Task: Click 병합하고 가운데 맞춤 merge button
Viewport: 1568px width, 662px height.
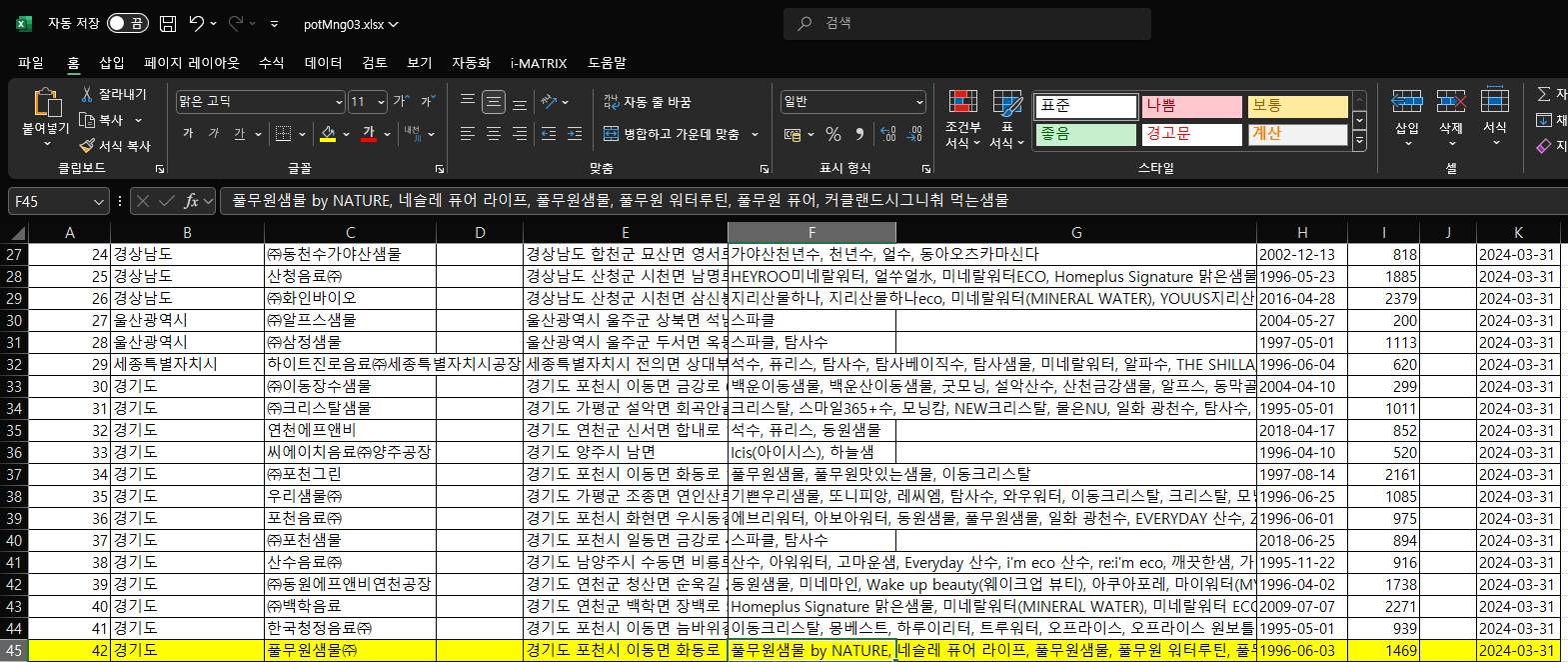Action: (672, 134)
